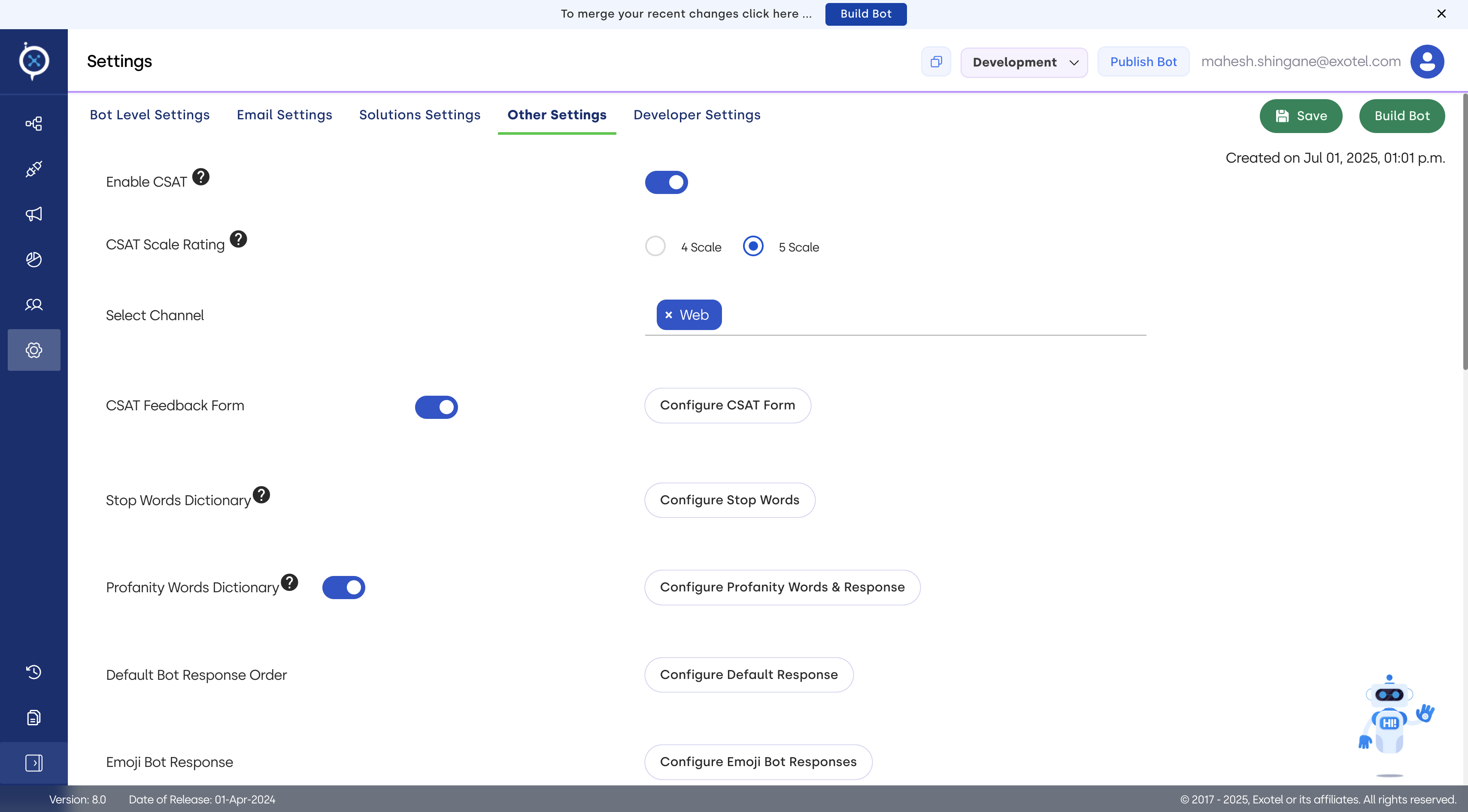Select the 4 Scale radio option
This screenshot has width=1468, height=812.
(x=655, y=246)
